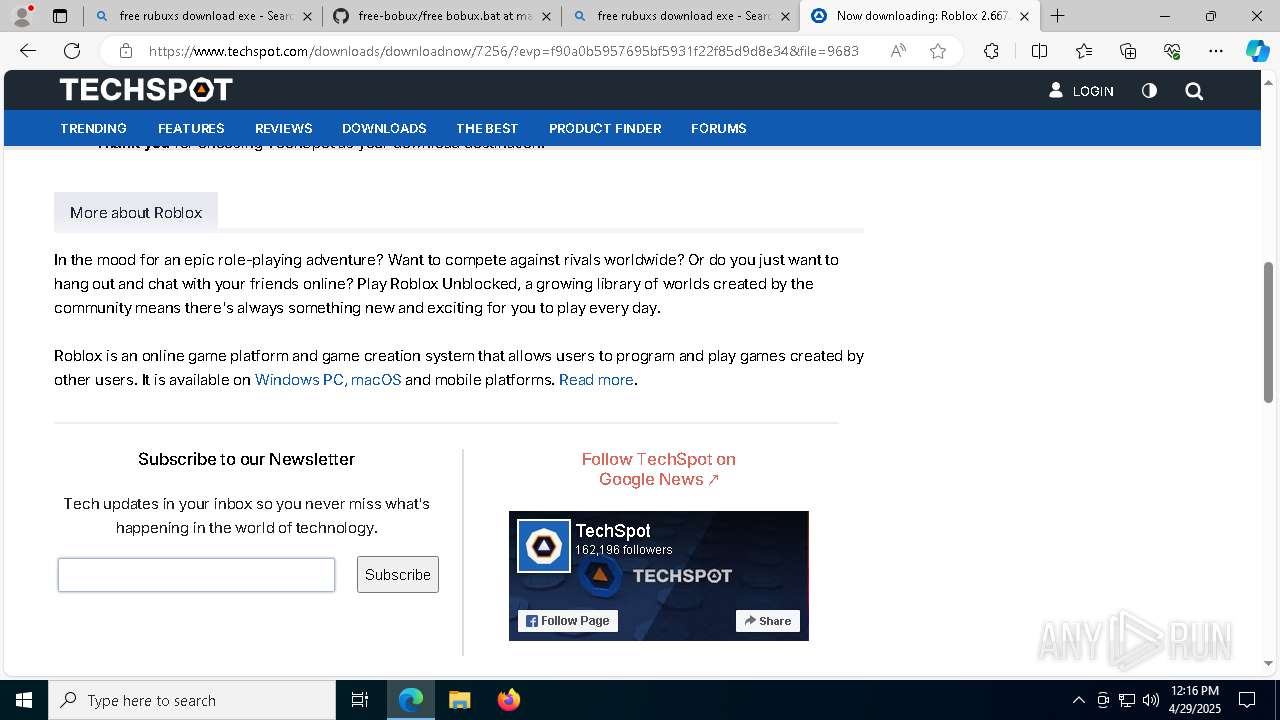Follow the 'Windows PC' link
1280x720 pixels.
coord(299,380)
